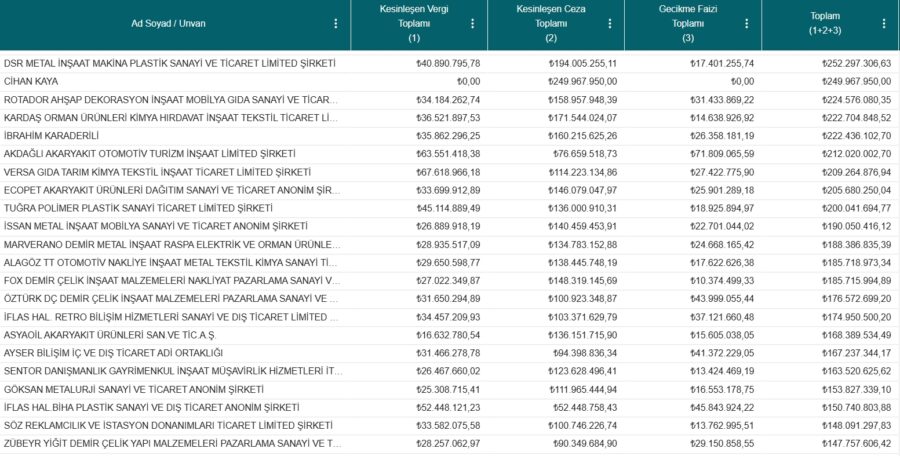The image size is (900, 456).
Task: Select penalty value 52.448.758,43
Action: [x=585, y=408]
